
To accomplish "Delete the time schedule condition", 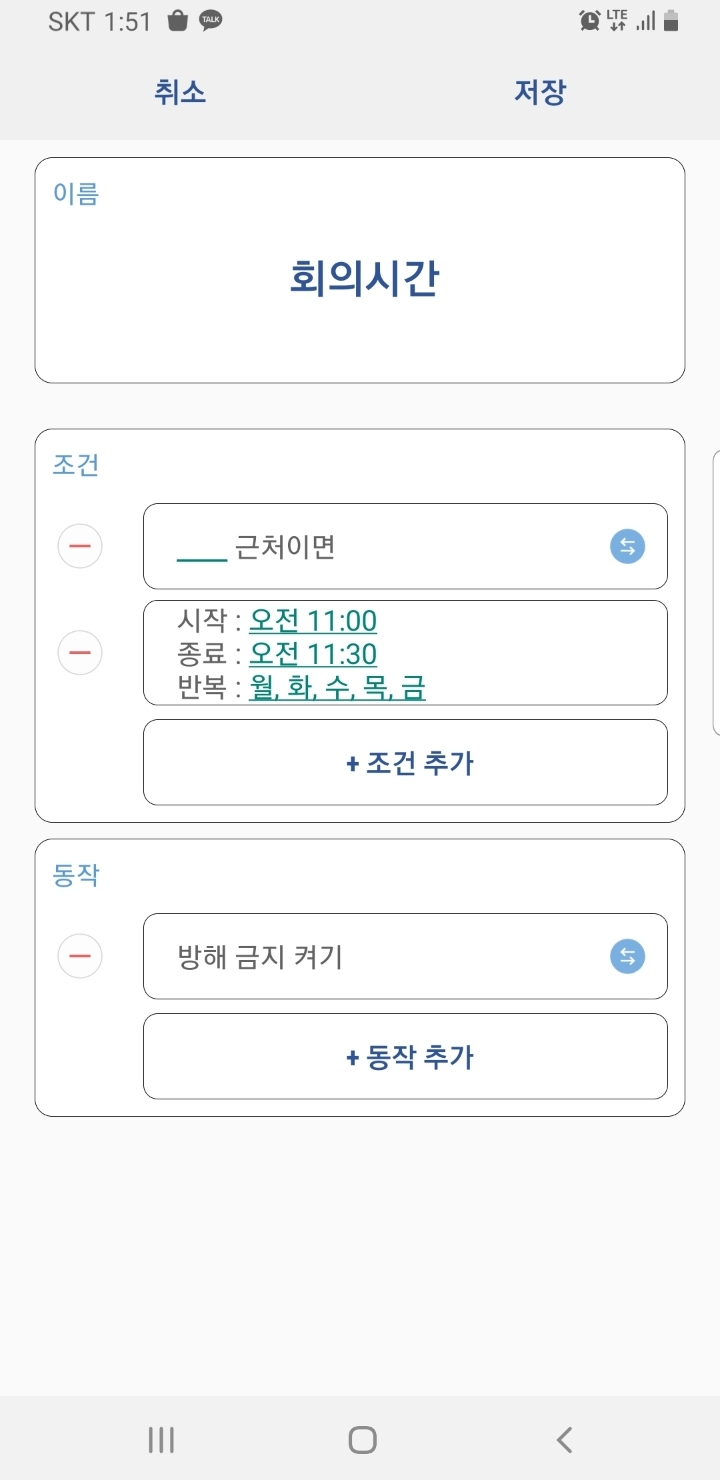I will 80,653.
